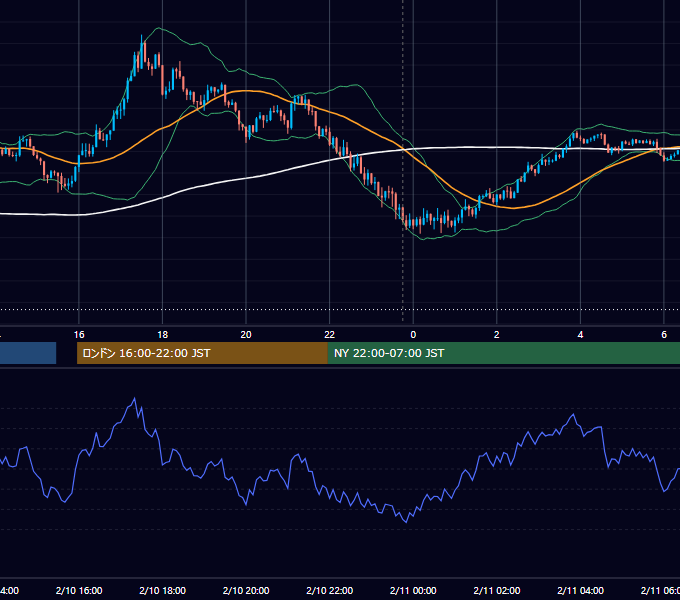This screenshot has height=600, width=680.
Task: Click the 2/11 02:00 date label
Action: click(497, 590)
